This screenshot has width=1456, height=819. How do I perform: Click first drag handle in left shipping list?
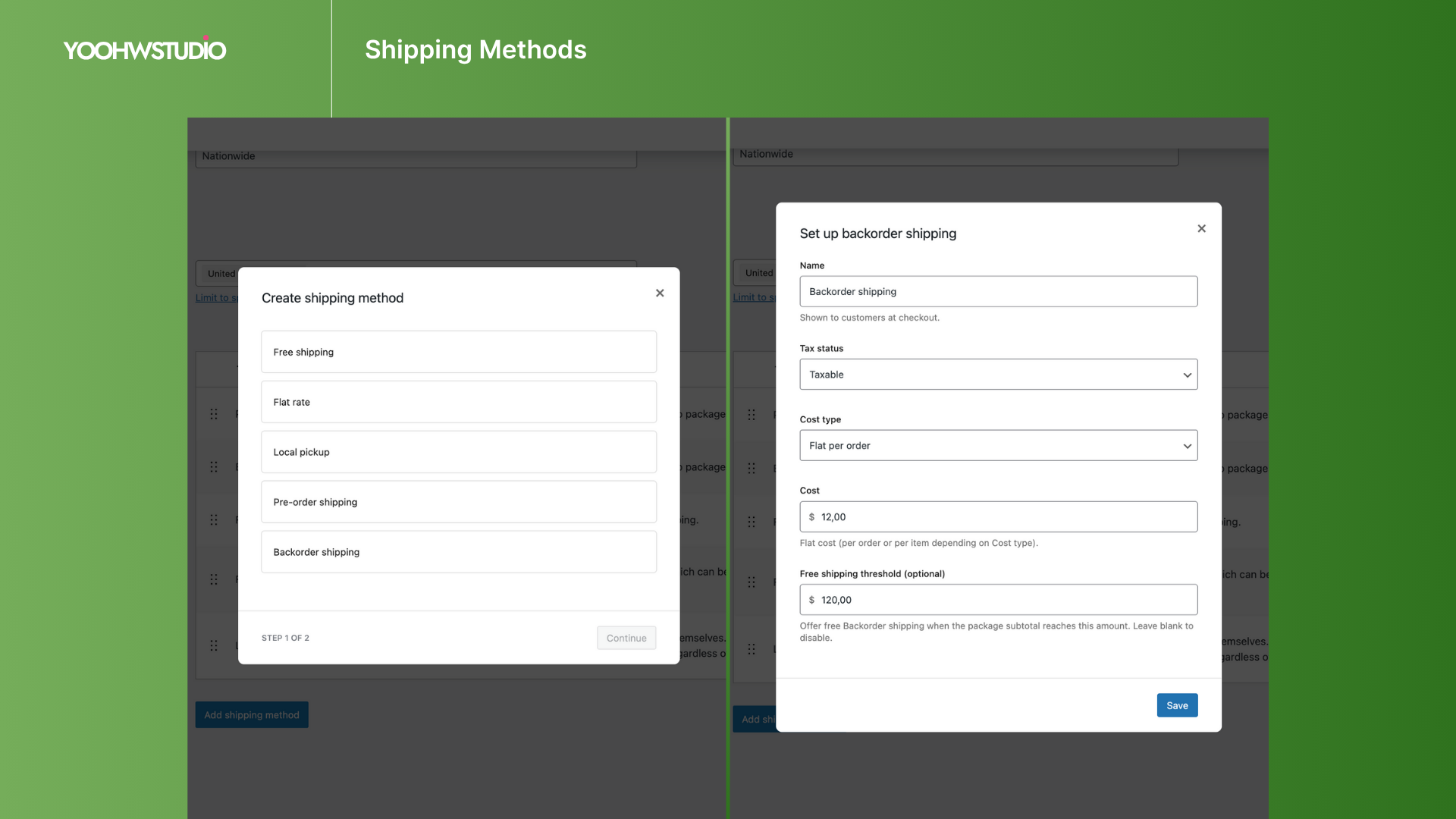coord(214,414)
